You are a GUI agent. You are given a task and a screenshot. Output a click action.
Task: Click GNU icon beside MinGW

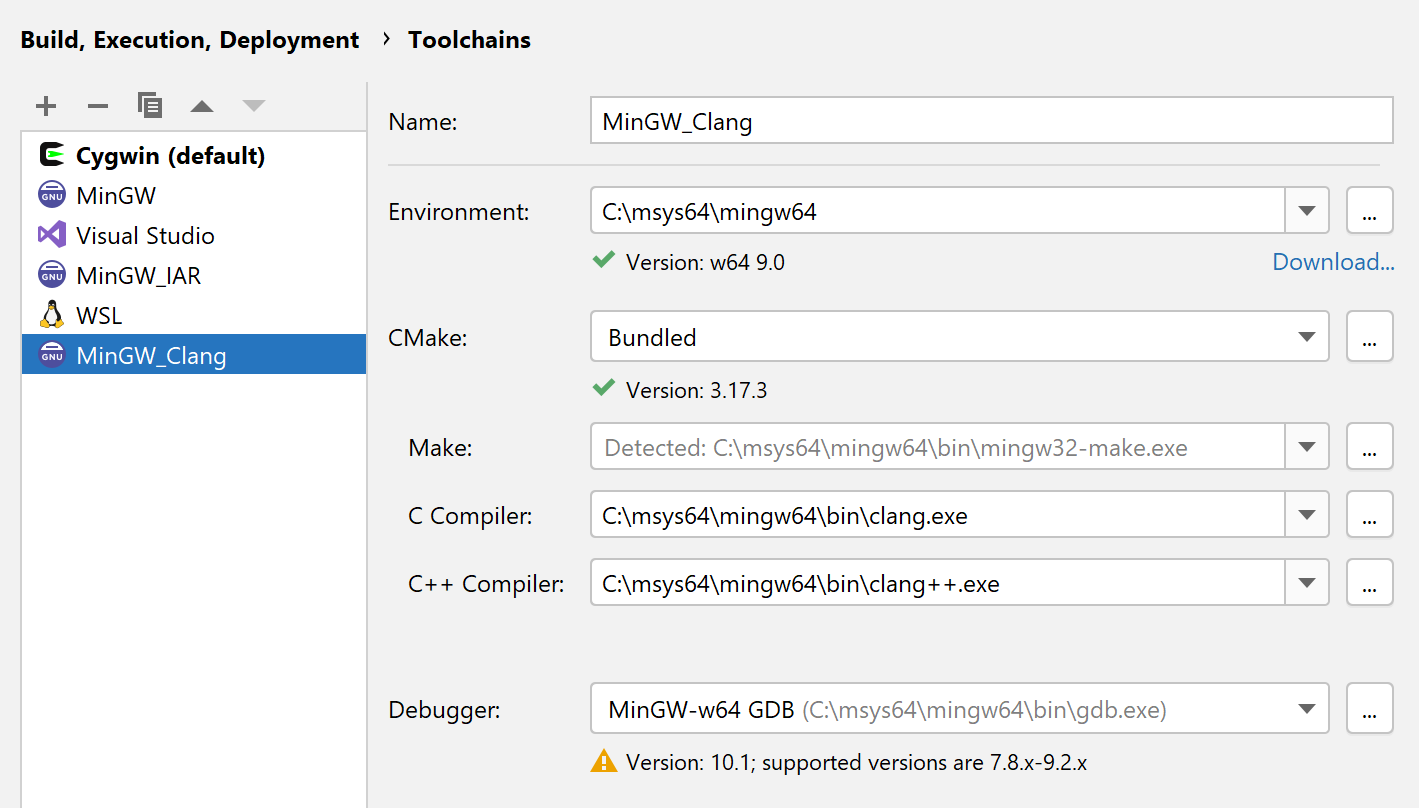click(x=51, y=195)
